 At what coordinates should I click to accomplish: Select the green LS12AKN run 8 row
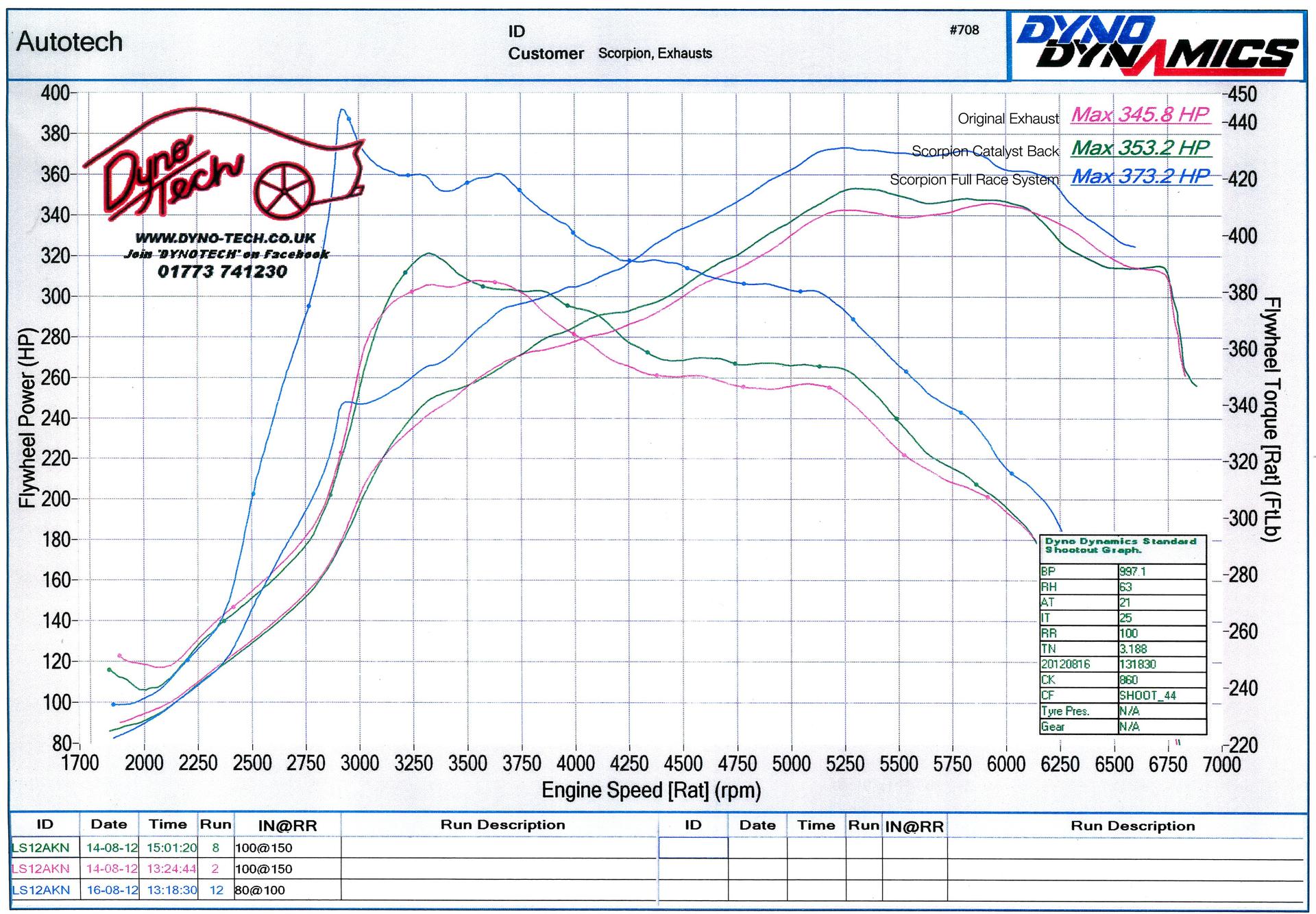tap(41, 847)
